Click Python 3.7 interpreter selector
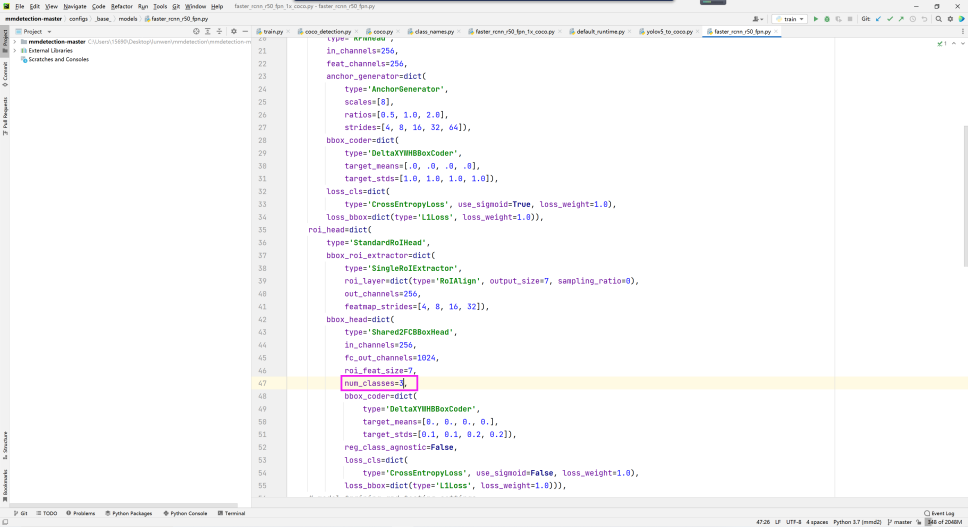Image resolution: width=968 pixels, height=527 pixels. coord(857,522)
